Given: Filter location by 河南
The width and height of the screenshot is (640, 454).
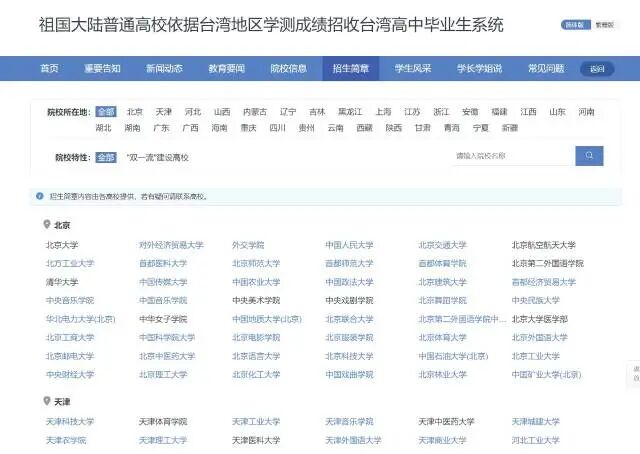Looking at the screenshot, I should (586, 111).
